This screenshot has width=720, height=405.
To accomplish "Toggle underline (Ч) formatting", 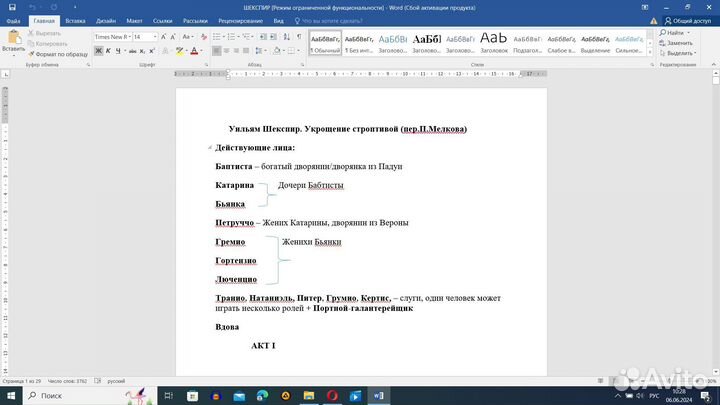I will (x=118, y=51).
